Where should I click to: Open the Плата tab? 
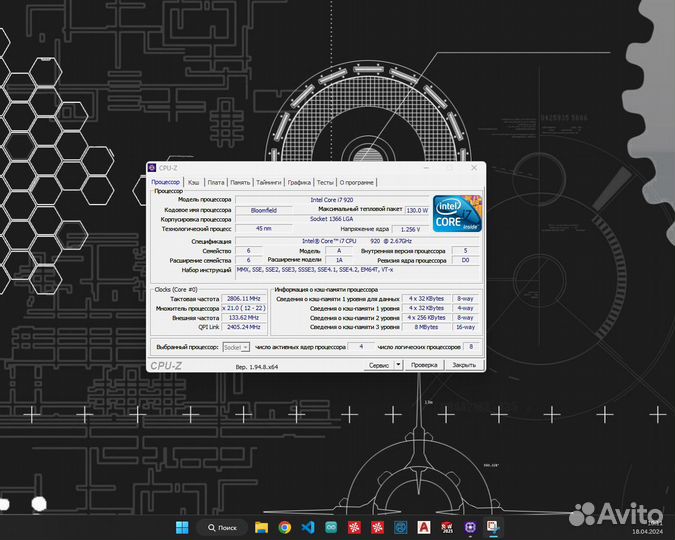216,183
